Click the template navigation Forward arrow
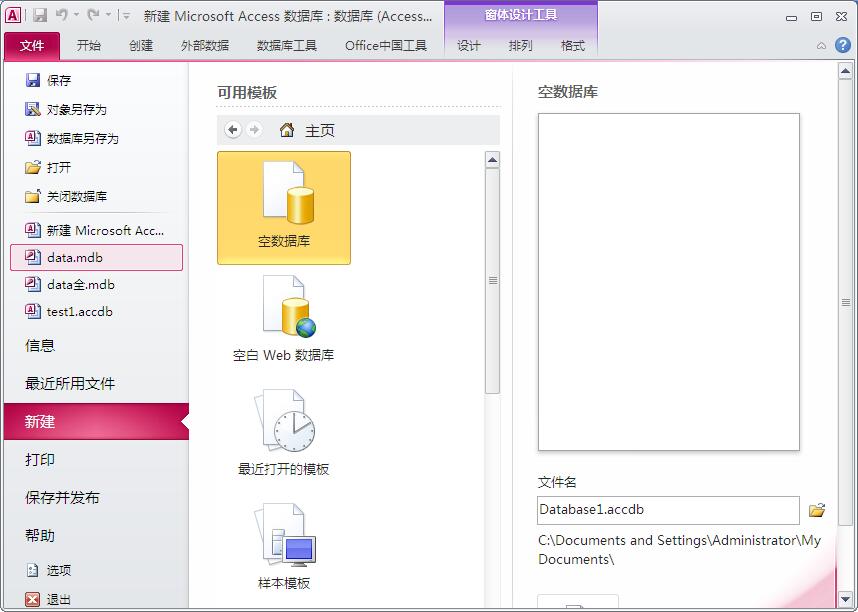 click(x=254, y=130)
